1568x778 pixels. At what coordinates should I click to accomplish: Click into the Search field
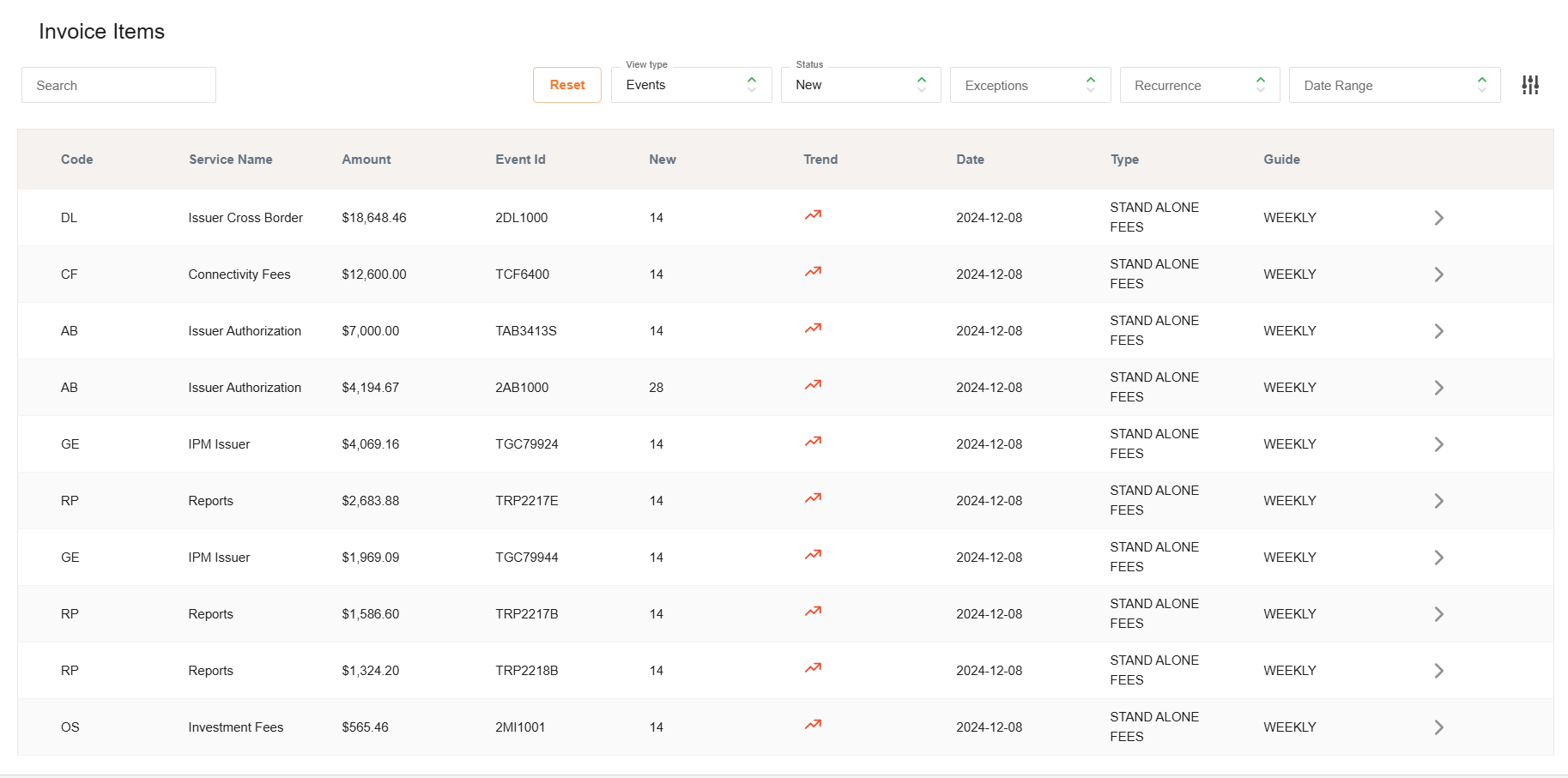point(118,85)
